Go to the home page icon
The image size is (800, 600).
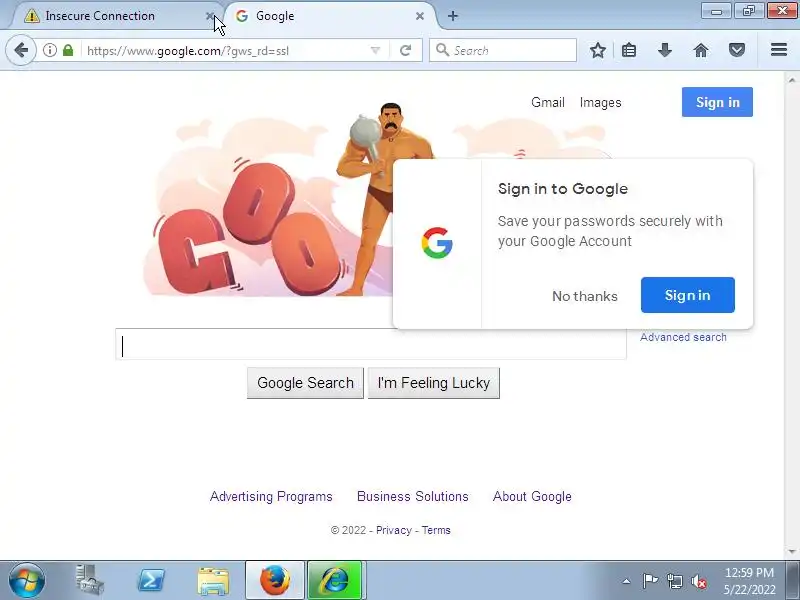click(x=701, y=50)
